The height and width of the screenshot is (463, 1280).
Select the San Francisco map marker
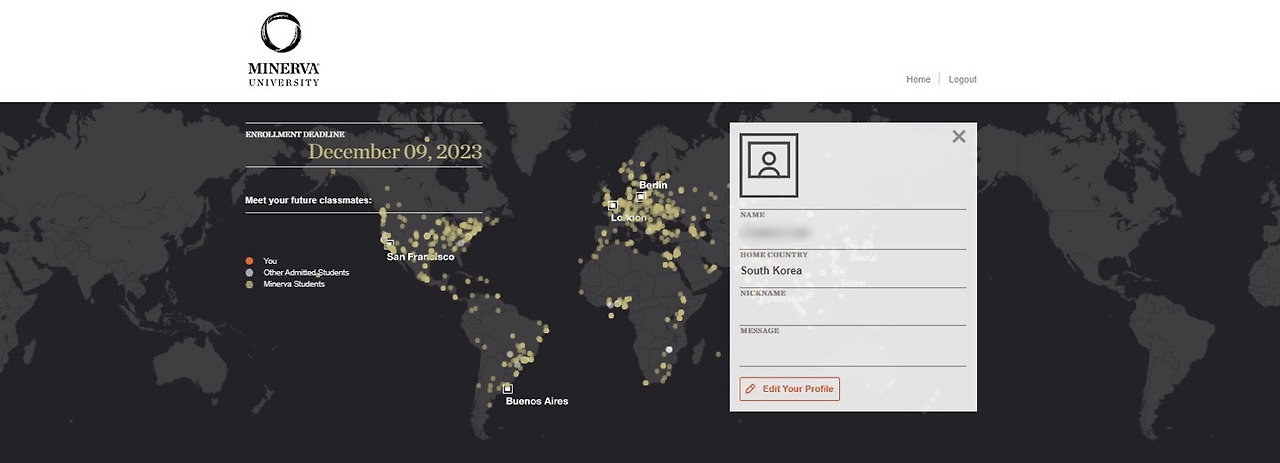coord(389,243)
